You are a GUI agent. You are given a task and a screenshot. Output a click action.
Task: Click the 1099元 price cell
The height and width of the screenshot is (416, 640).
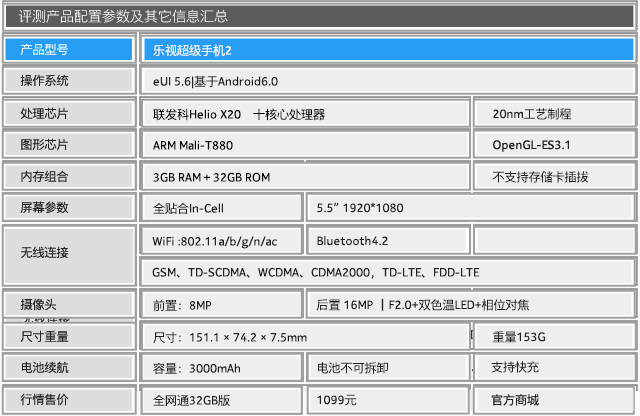[x=387, y=400]
